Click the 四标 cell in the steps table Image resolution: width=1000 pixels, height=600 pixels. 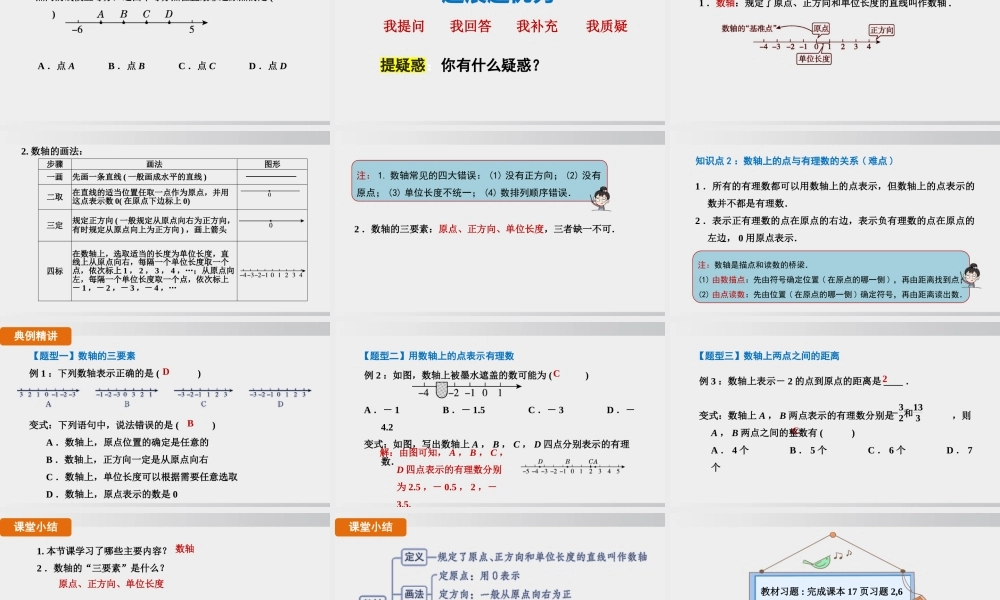(55, 271)
